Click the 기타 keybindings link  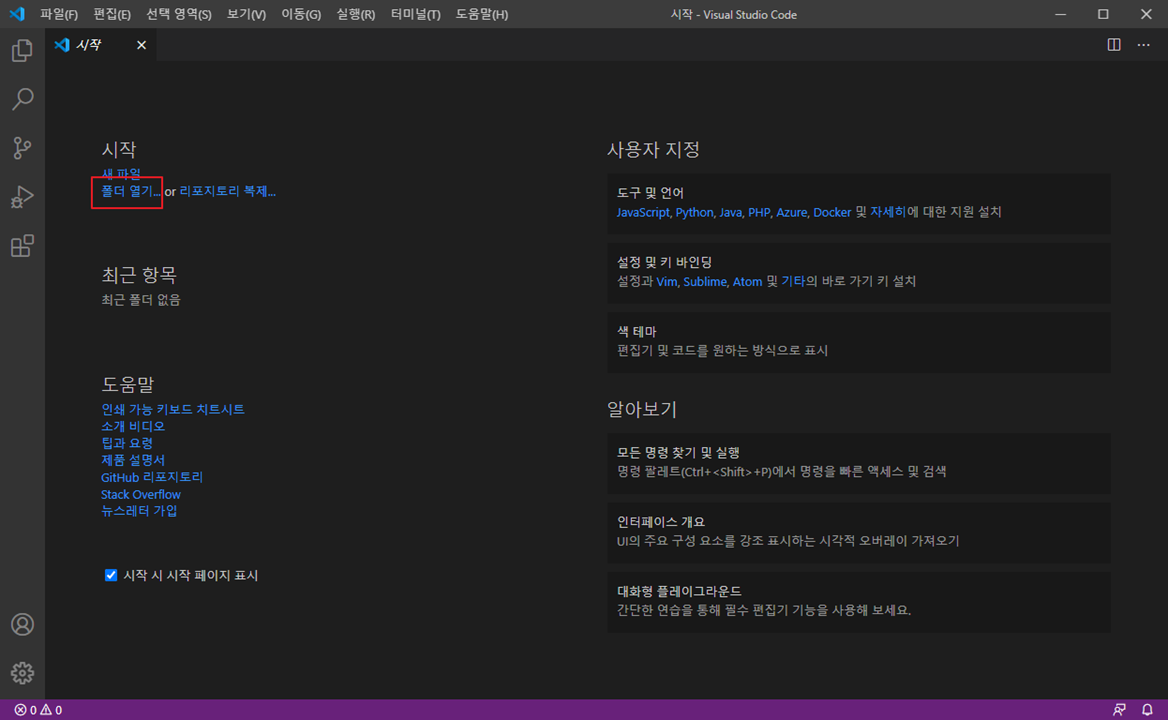click(x=793, y=281)
